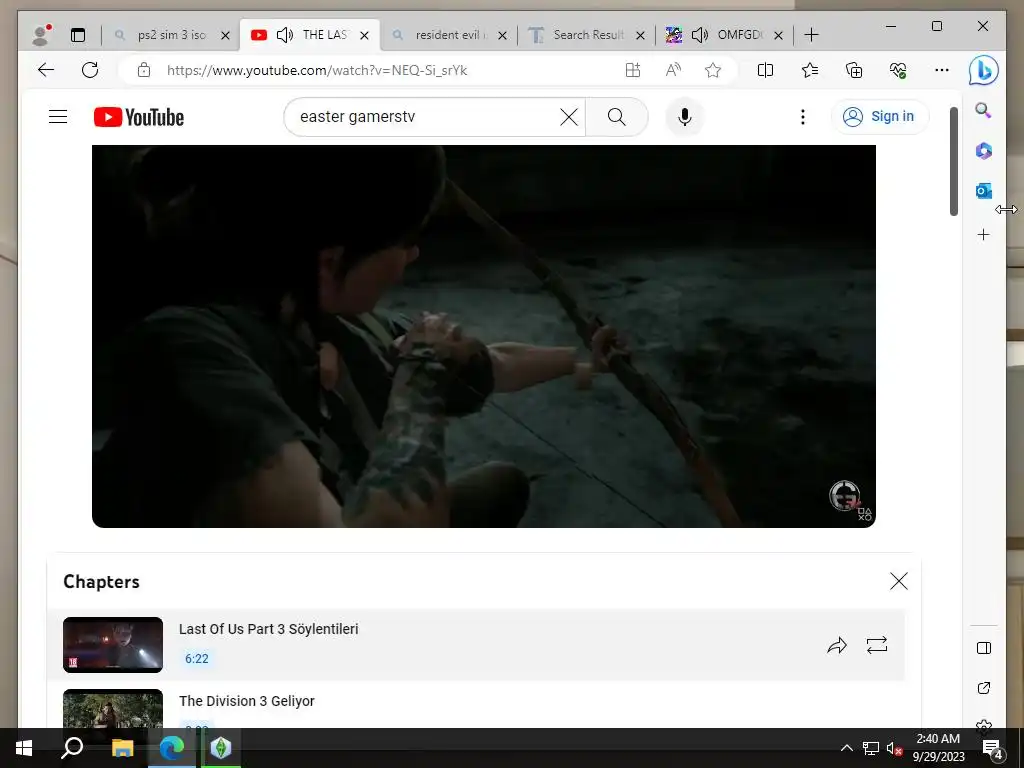Image resolution: width=1024 pixels, height=768 pixels.
Task: Open YouTube settings three-dot menu
Action: pos(803,117)
